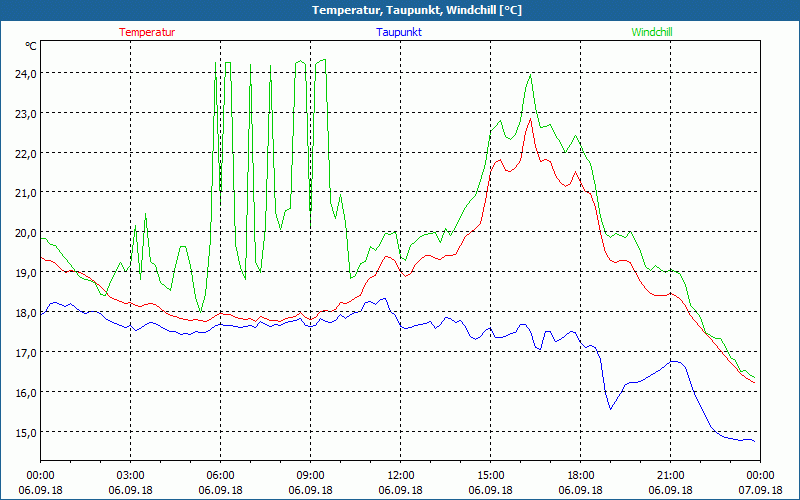Image resolution: width=800 pixels, height=500 pixels.
Task: Select the 18,0 y-axis value label
Action: point(25,312)
